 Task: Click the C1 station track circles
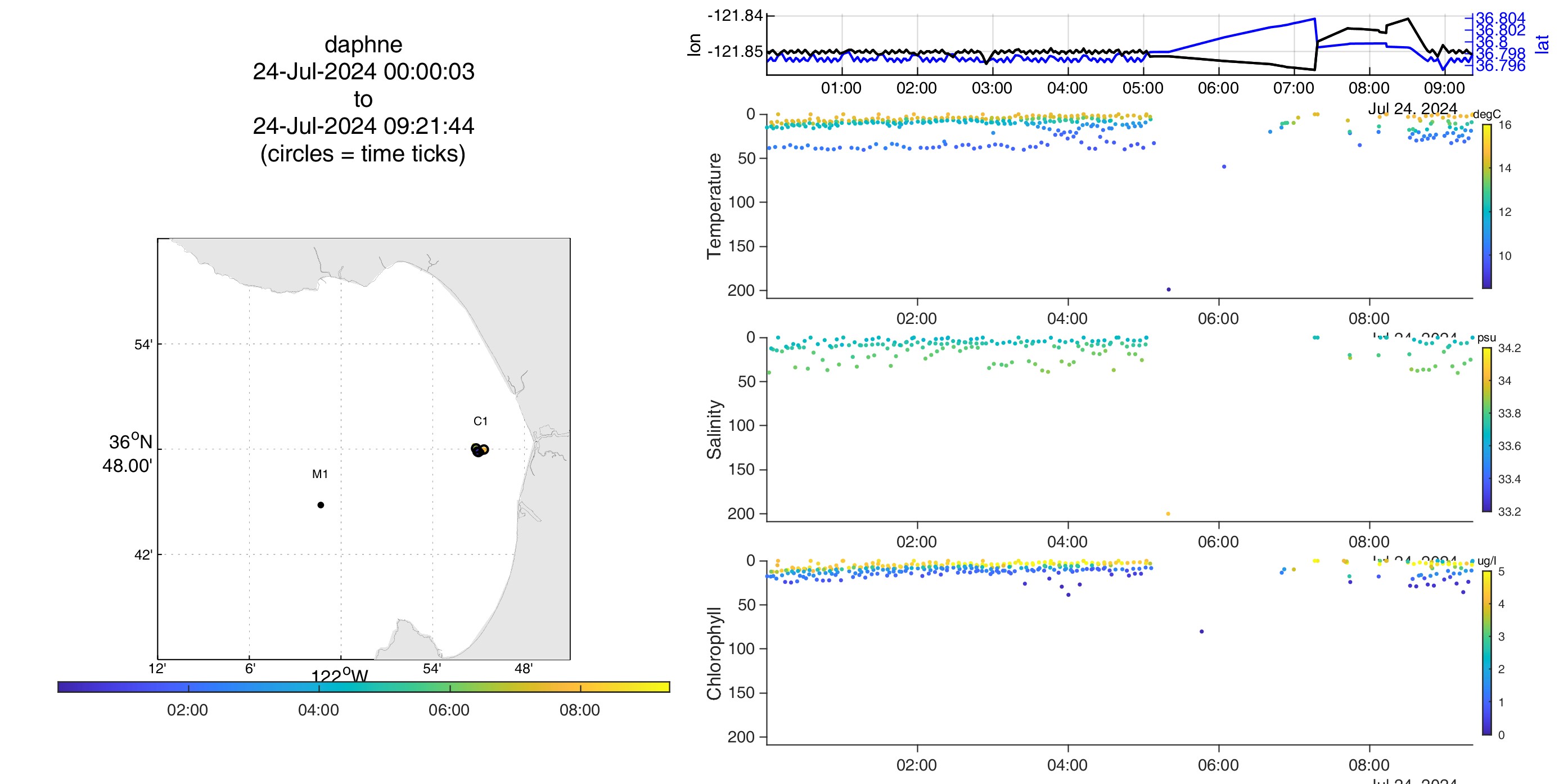pos(479,450)
